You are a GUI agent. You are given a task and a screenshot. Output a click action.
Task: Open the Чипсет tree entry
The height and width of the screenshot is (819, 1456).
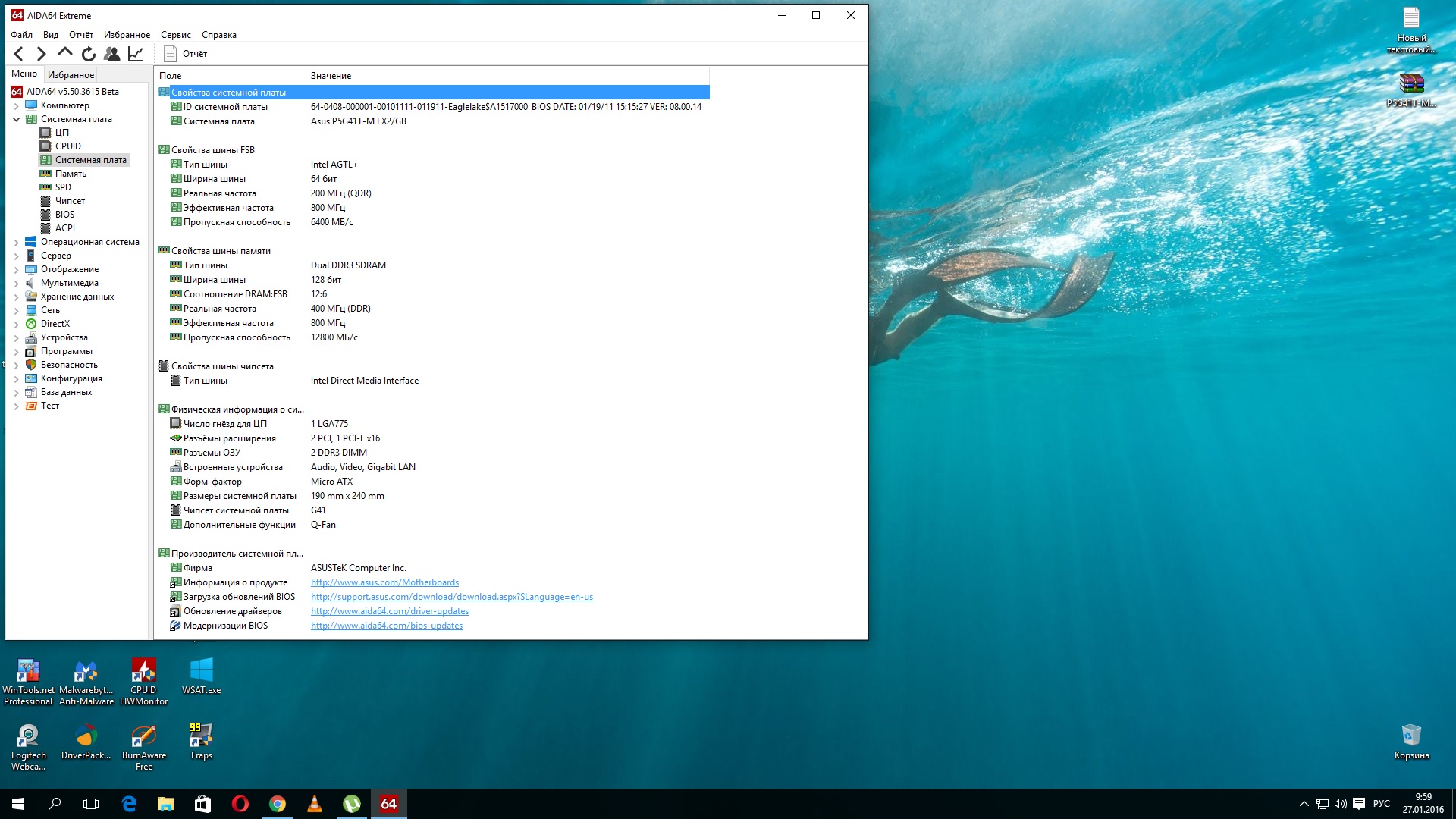coord(70,201)
